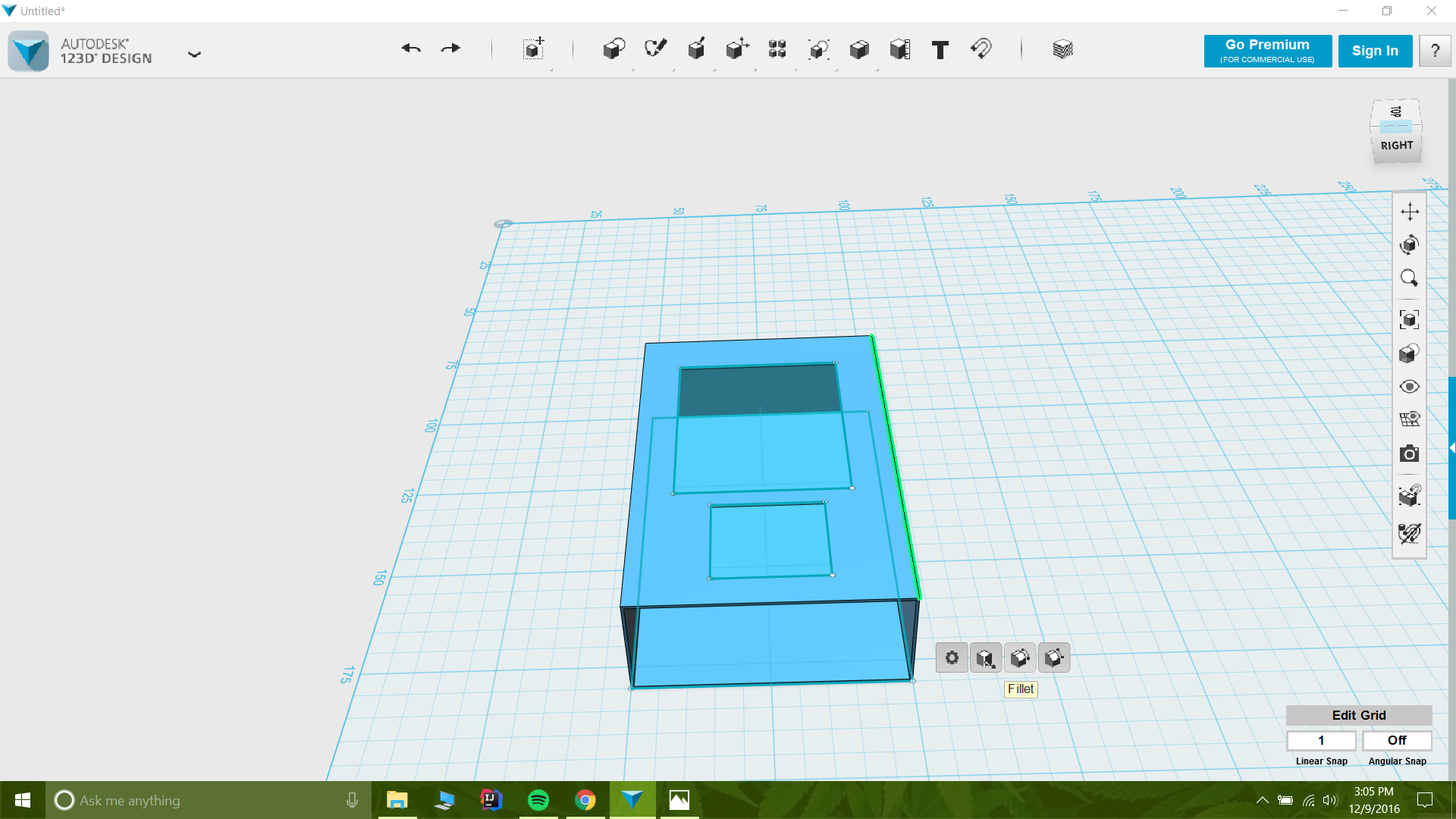Toggle the sketch visibility pencil icon
The image size is (1456, 819).
1410,534
